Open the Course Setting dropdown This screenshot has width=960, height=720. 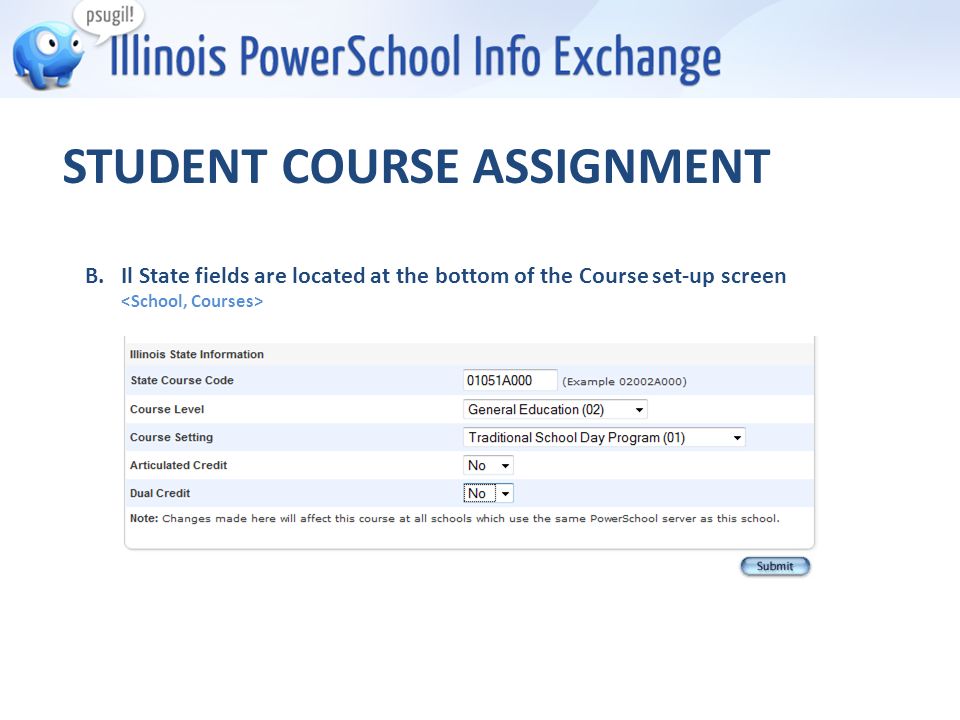click(604, 437)
